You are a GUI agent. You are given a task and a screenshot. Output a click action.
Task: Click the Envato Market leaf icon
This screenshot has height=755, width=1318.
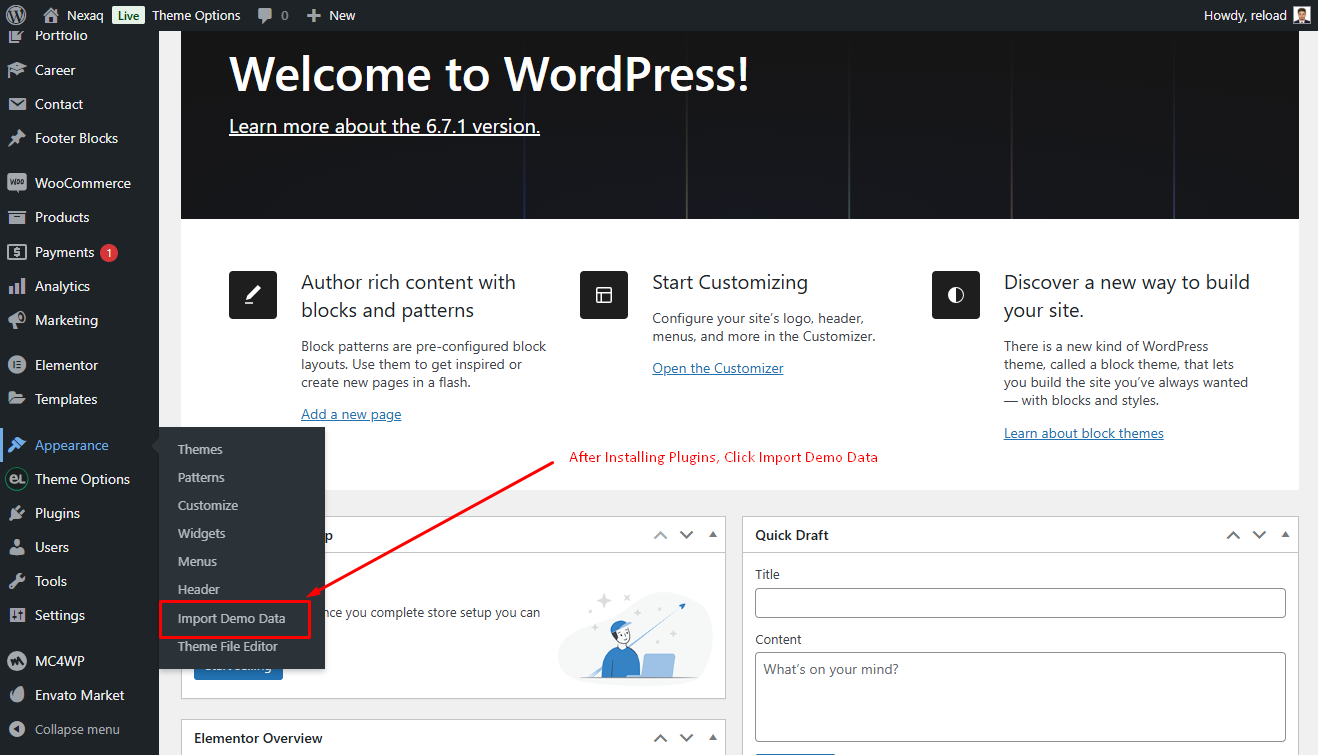[x=16, y=695]
